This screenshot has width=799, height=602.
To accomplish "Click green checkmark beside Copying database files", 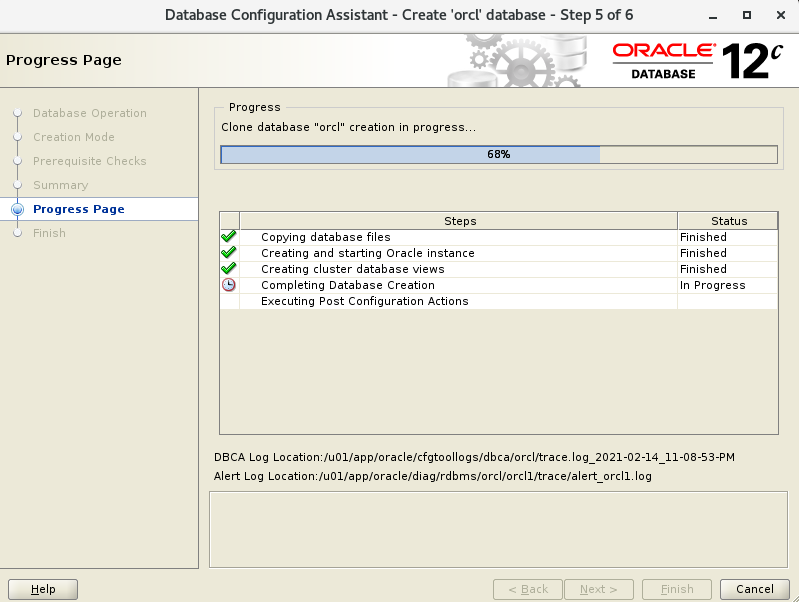I will pos(229,237).
